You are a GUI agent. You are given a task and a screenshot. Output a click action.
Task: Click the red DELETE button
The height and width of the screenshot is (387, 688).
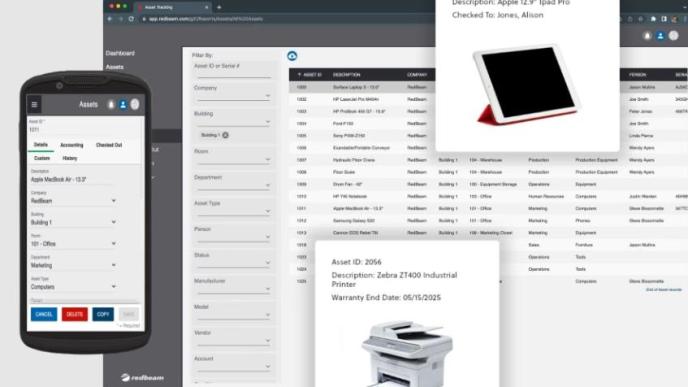[75, 314]
